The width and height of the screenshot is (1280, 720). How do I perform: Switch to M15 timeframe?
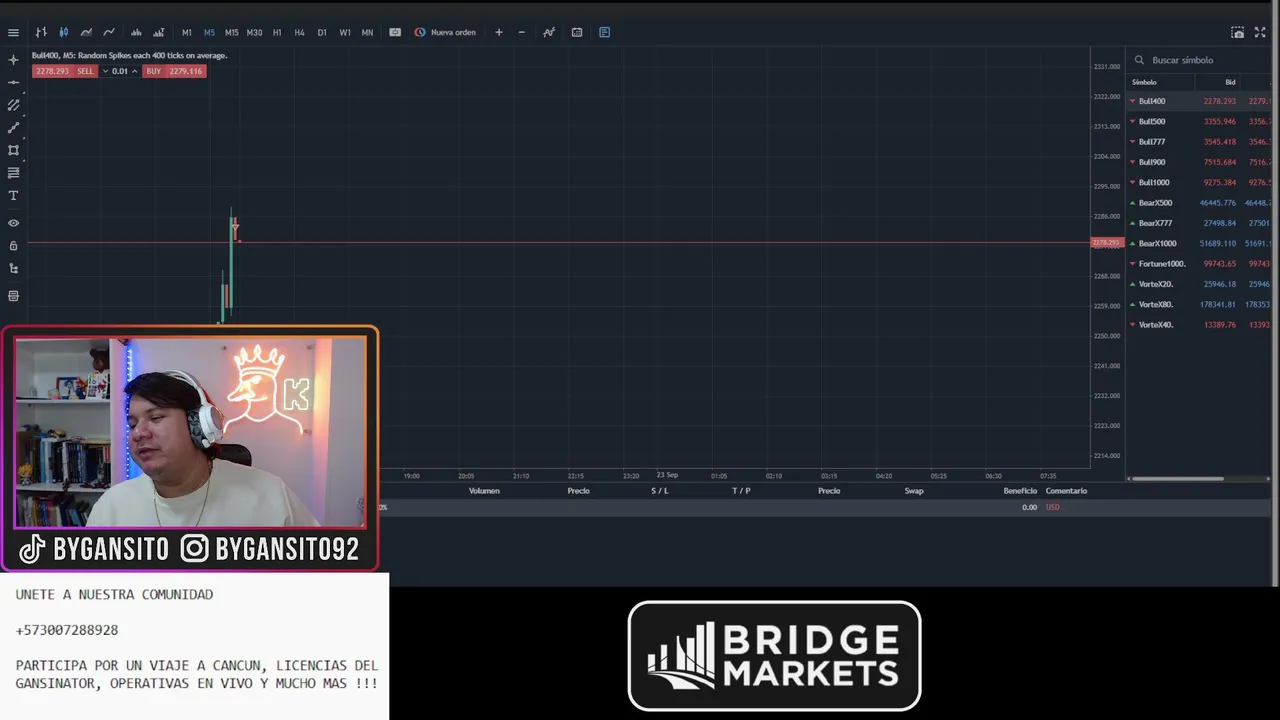(x=231, y=32)
